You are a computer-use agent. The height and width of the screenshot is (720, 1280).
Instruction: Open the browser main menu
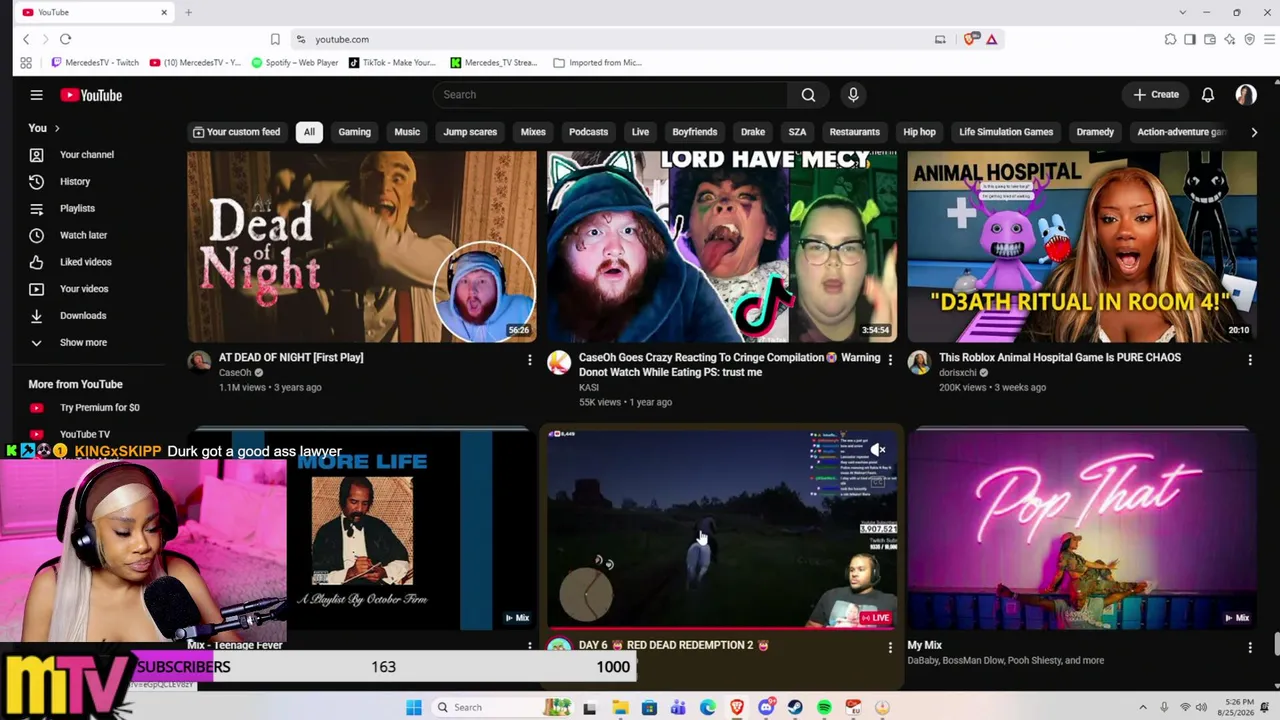pyautogui.click(x=1270, y=39)
